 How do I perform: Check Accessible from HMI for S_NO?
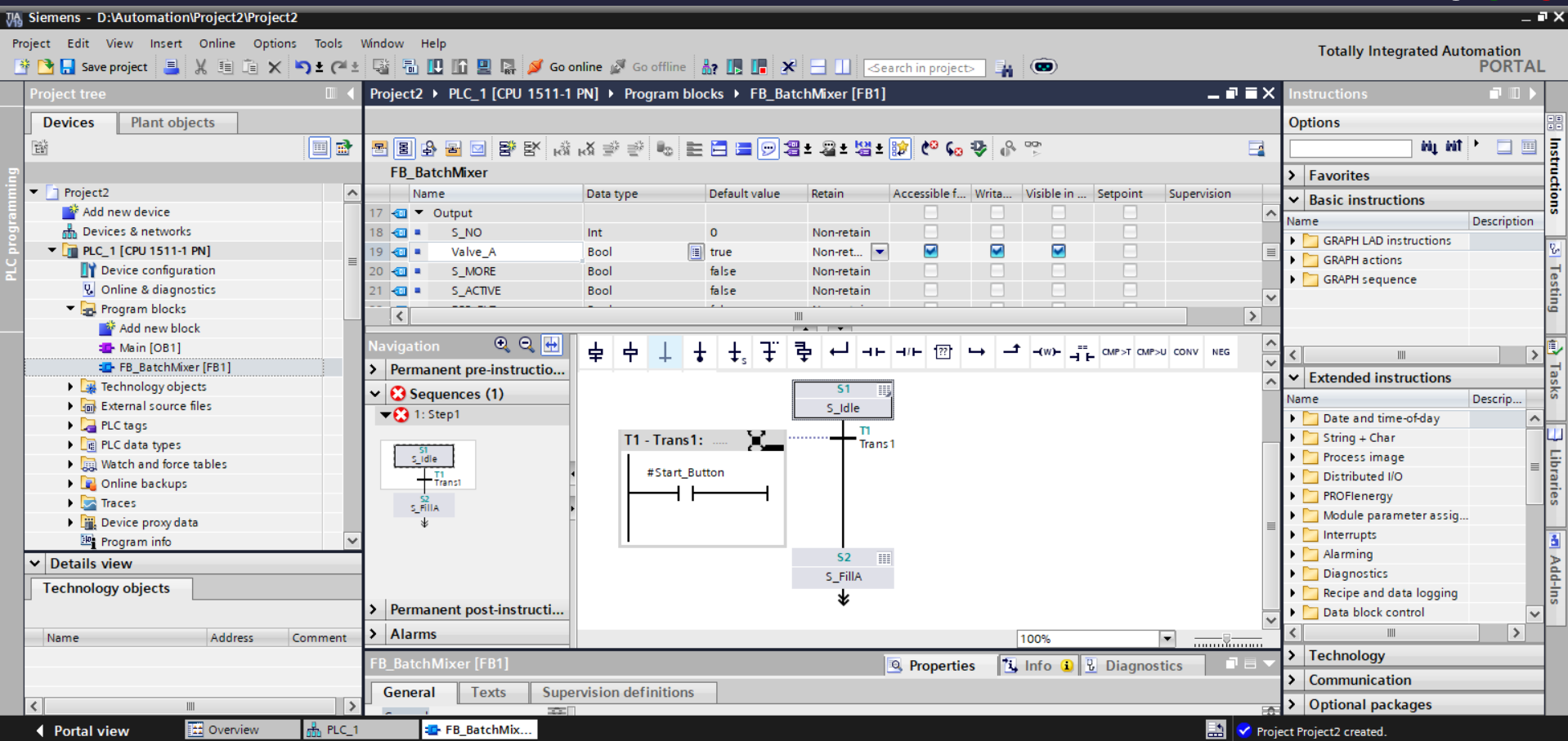pos(930,232)
